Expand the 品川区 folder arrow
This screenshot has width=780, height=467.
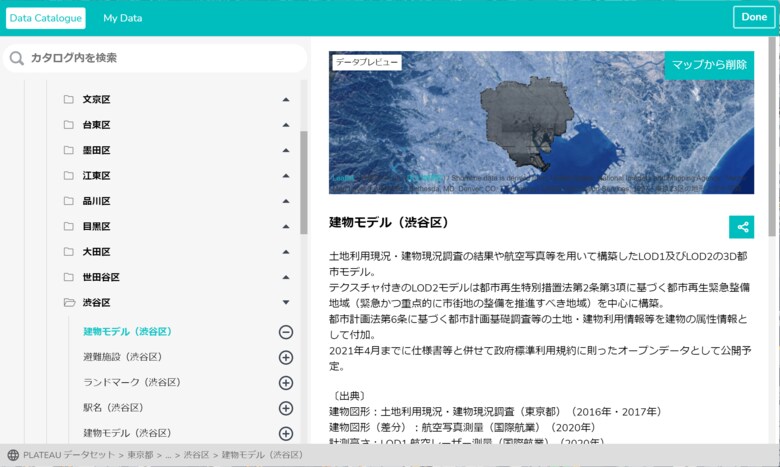(286, 201)
